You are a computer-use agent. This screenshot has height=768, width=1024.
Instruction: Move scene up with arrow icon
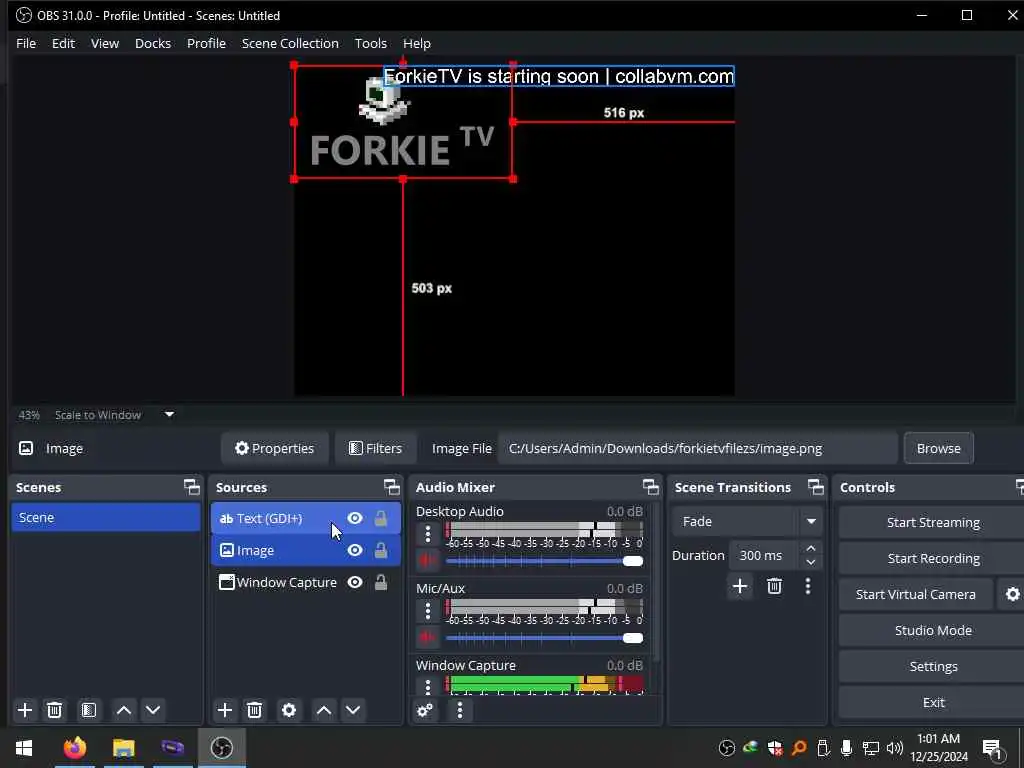click(123, 710)
